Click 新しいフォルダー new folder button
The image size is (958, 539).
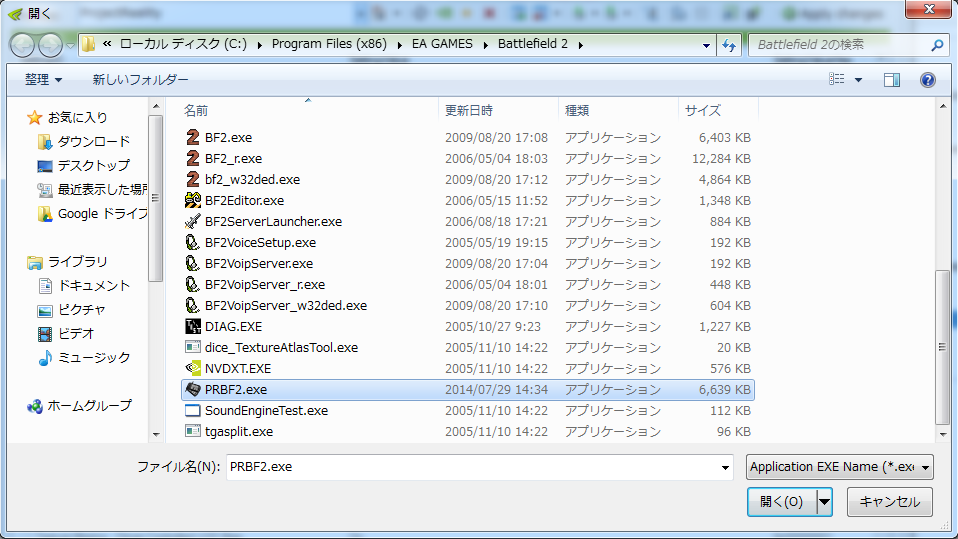coord(140,79)
